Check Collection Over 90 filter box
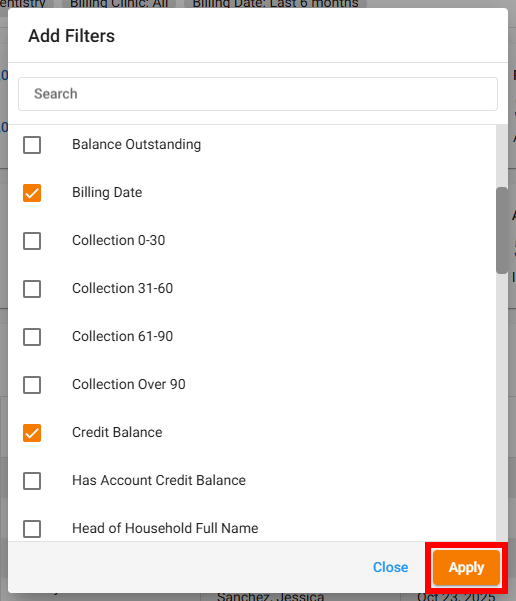This screenshot has height=601, width=516. click(32, 385)
